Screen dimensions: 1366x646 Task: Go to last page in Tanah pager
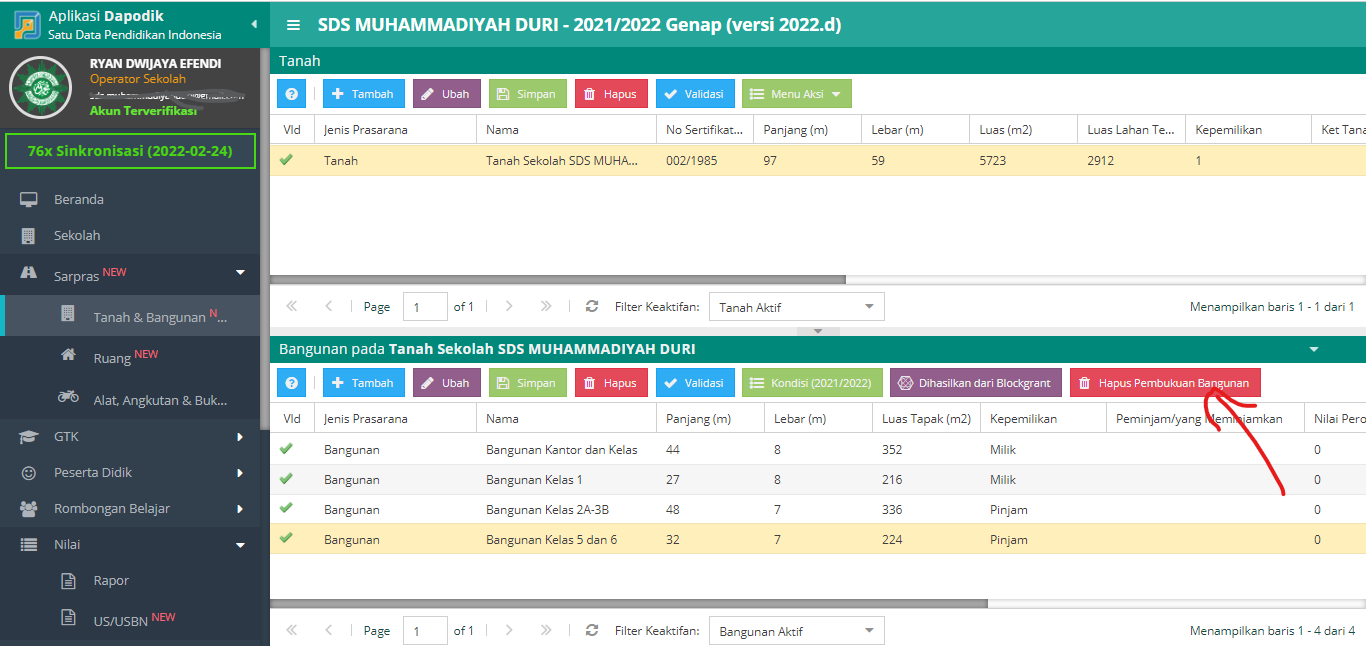pos(546,307)
